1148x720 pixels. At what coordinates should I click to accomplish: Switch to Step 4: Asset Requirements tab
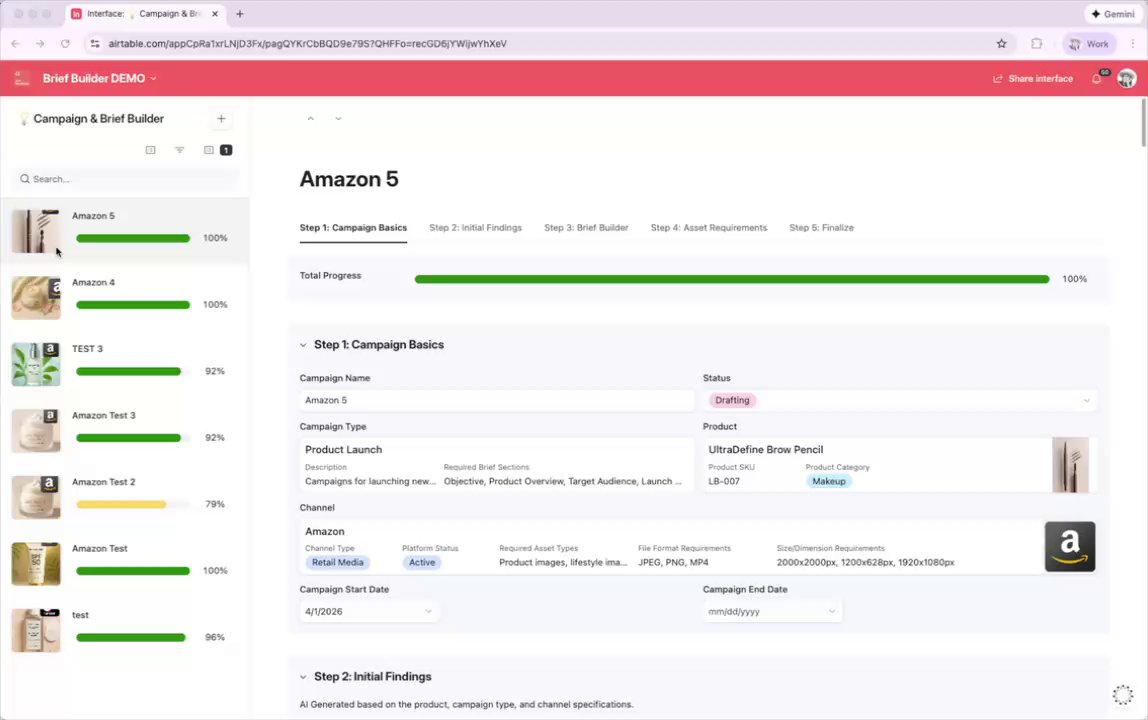pos(709,228)
